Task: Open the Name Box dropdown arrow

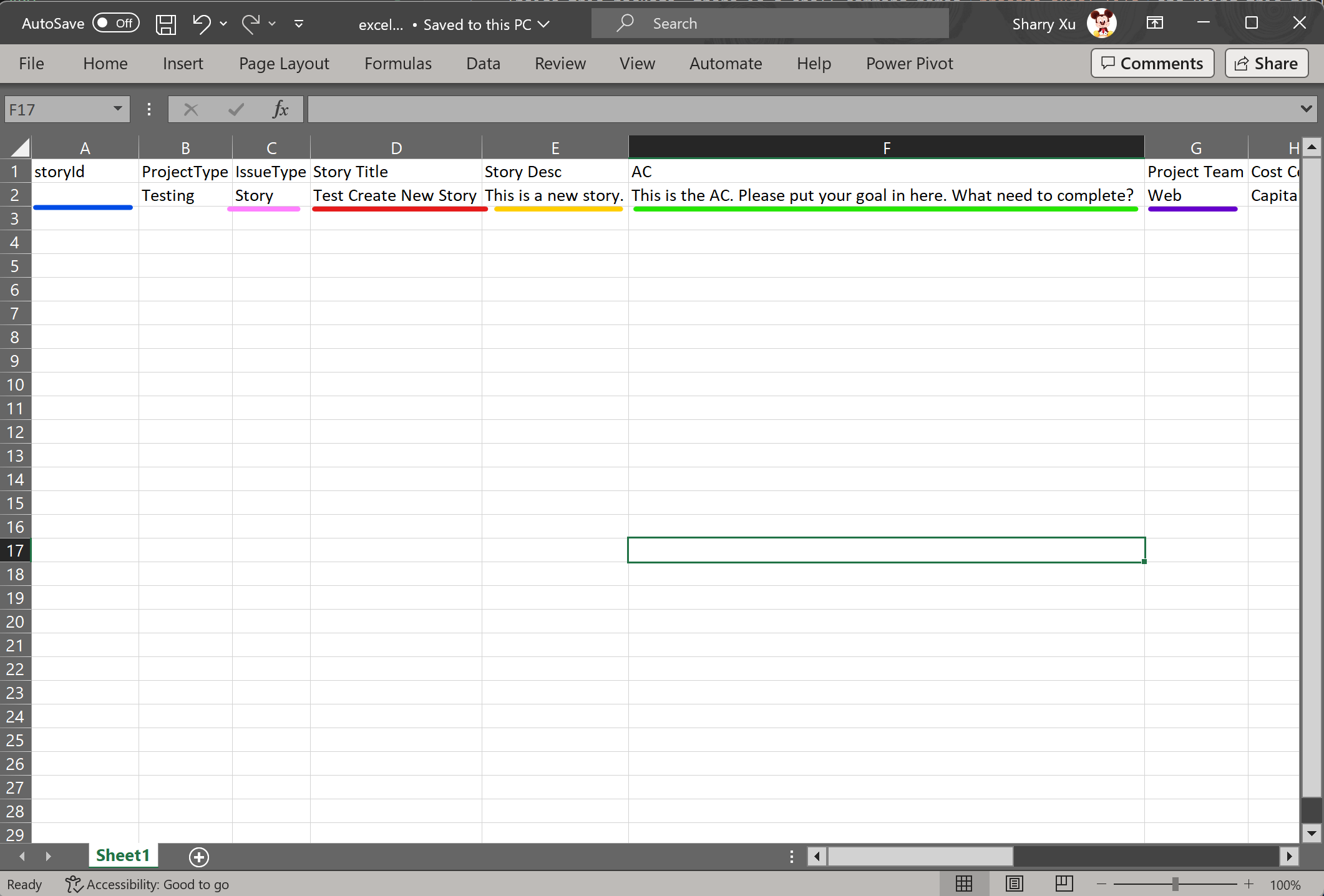Action: [x=118, y=109]
